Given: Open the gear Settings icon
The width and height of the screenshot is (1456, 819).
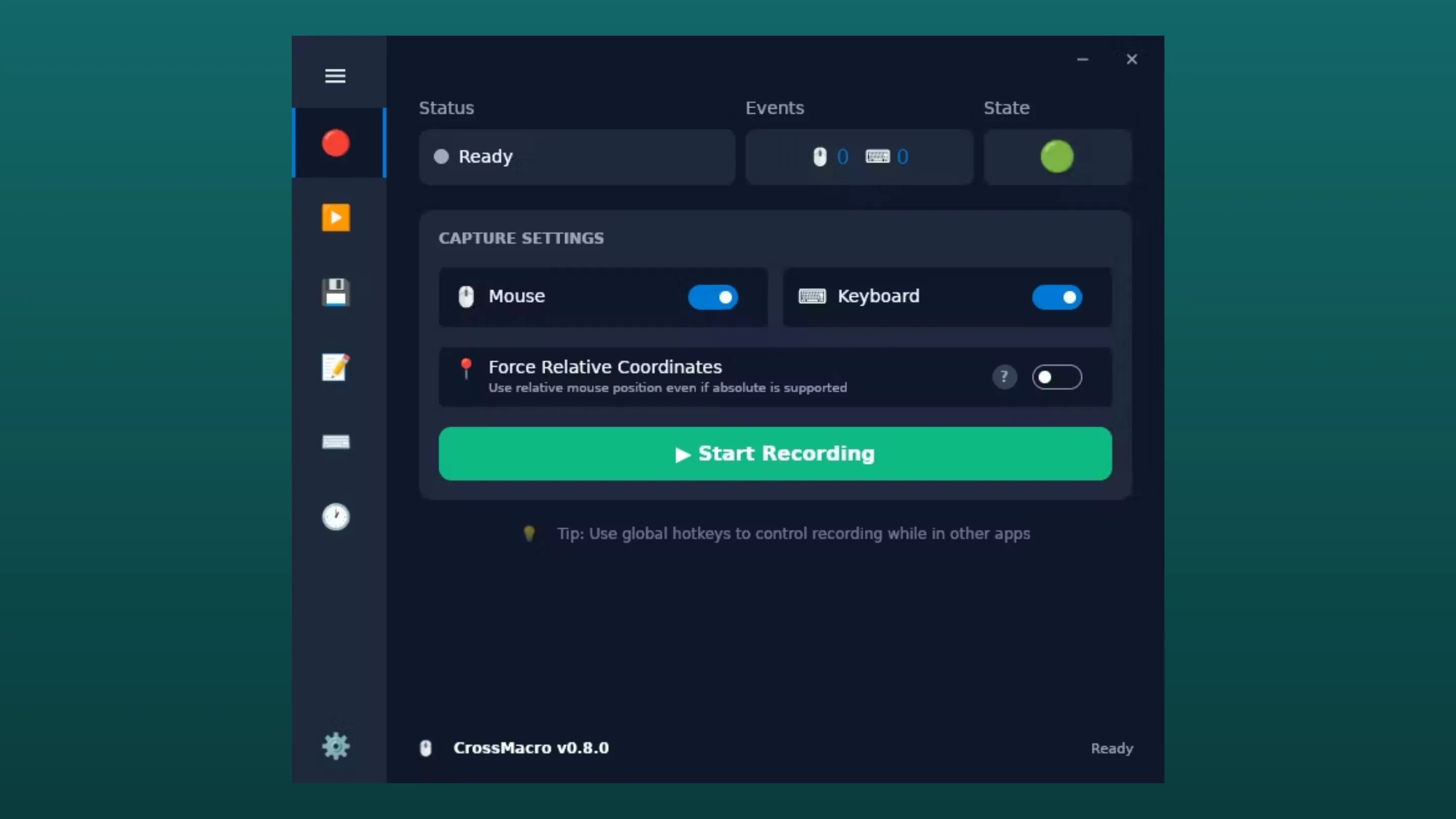Looking at the screenshot, I should click(x=336, y=747).
